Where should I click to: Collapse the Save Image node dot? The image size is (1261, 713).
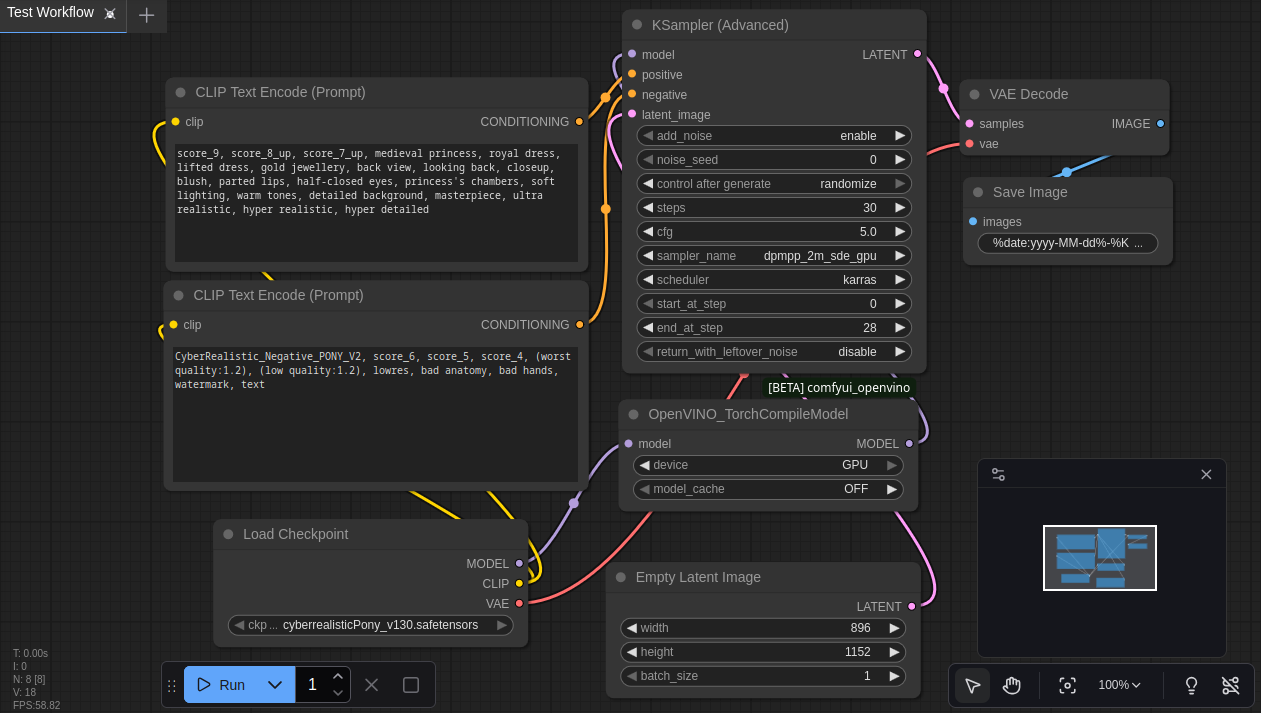978,192
